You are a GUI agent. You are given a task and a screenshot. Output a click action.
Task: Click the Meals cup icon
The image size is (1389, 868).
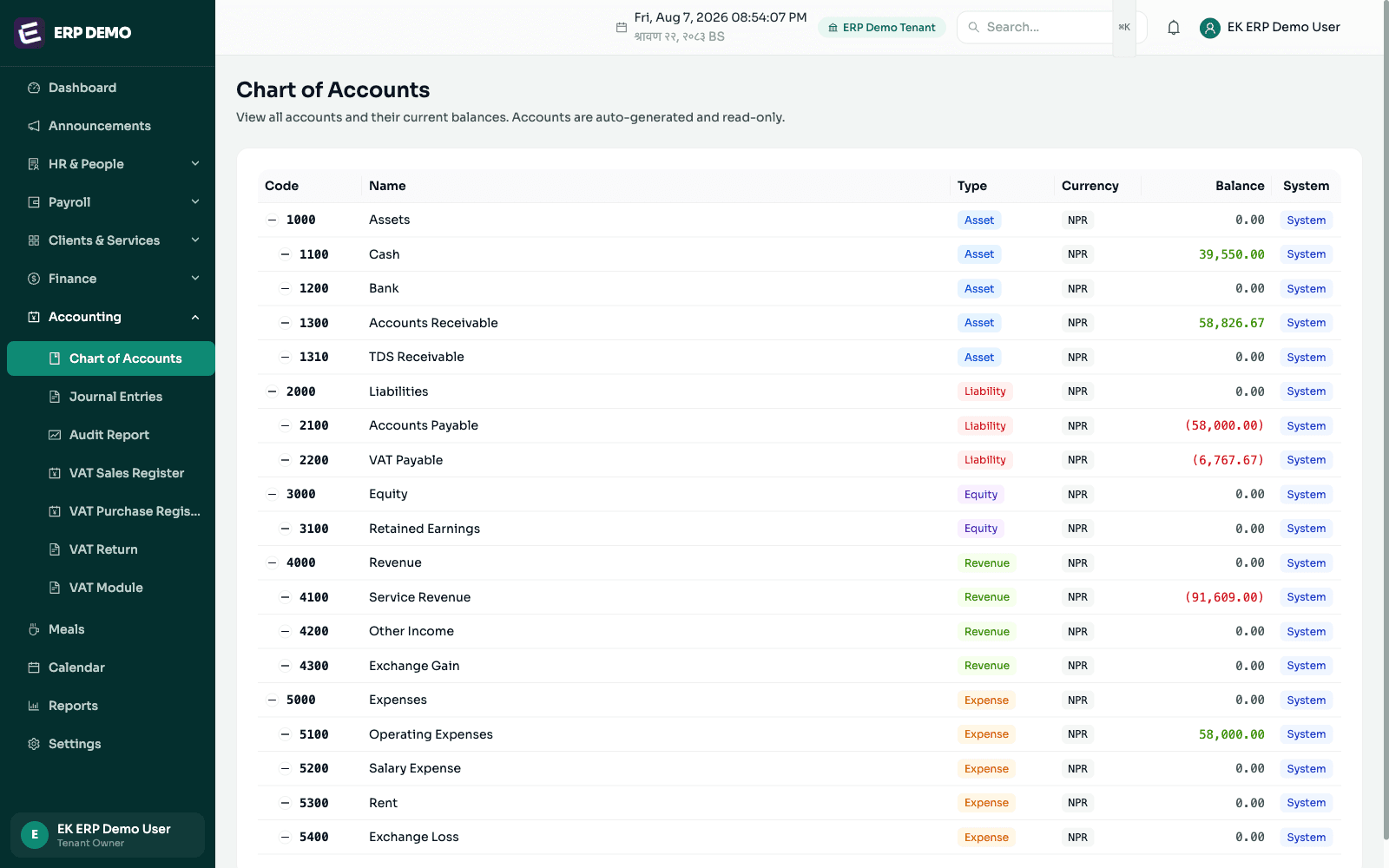pyautogui.click(x=34, y=629)
